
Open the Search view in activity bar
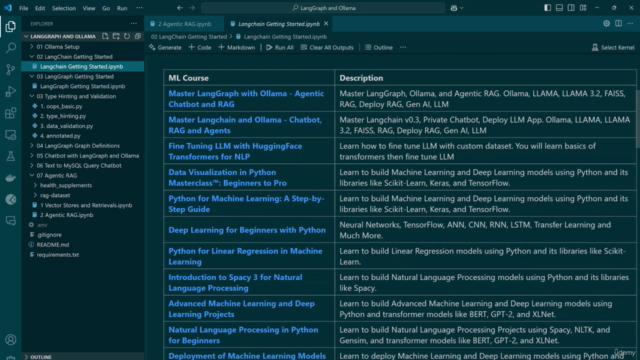pyautogui.click(x=11, y=48)
